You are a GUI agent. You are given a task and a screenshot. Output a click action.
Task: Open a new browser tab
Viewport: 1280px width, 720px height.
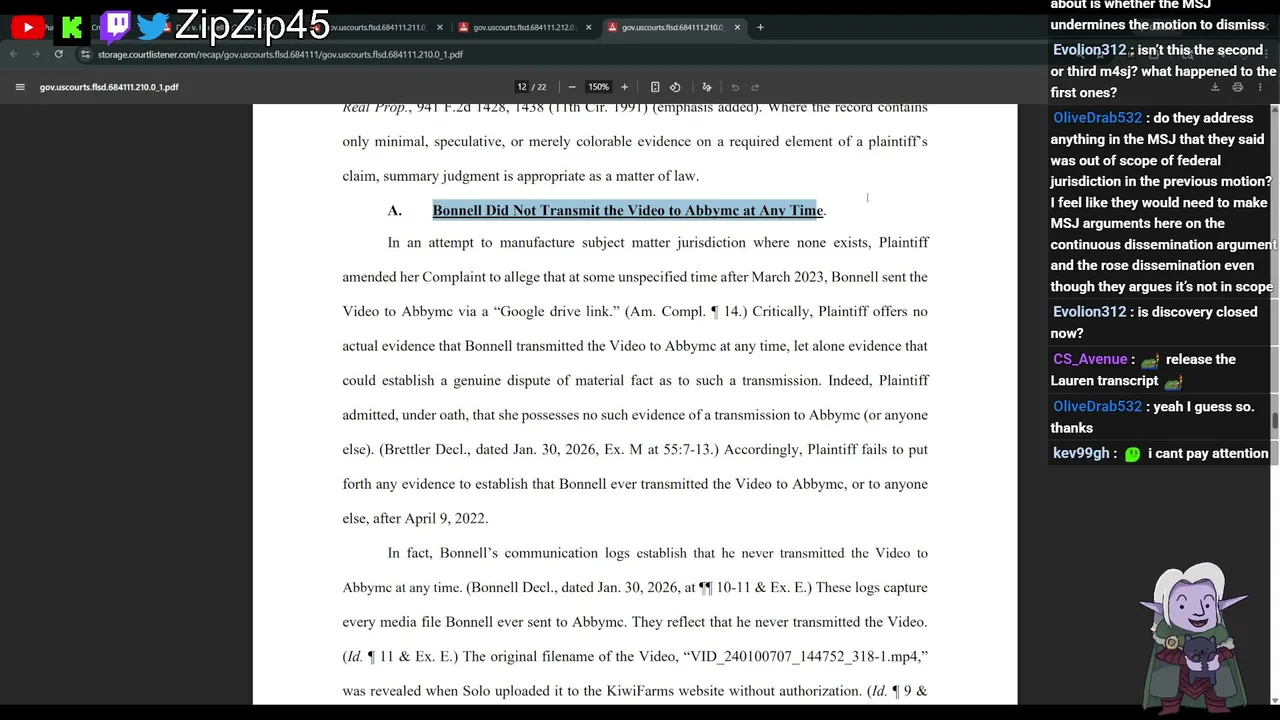(x=760, y=27)
